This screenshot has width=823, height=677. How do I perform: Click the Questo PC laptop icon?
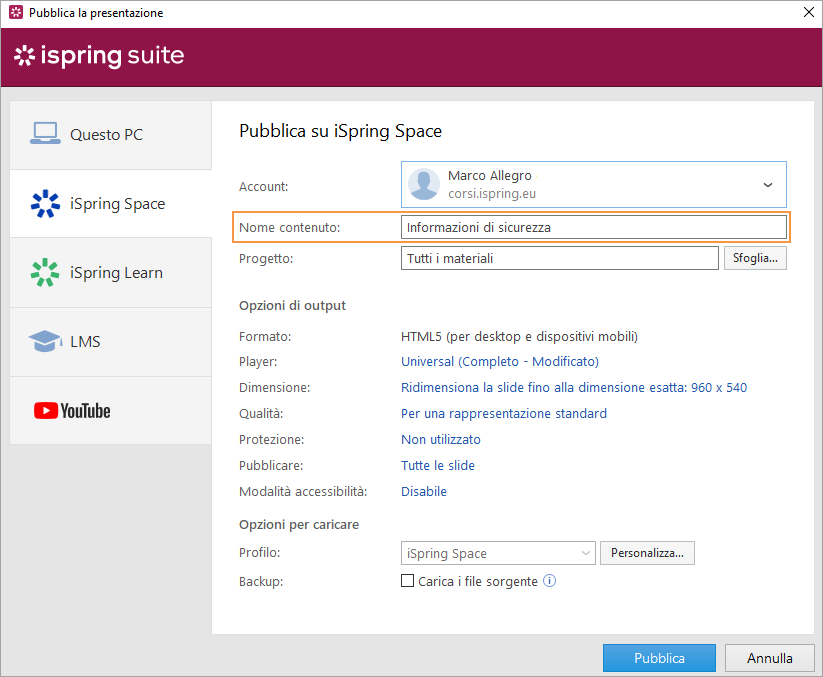click(x=45, y=134)
